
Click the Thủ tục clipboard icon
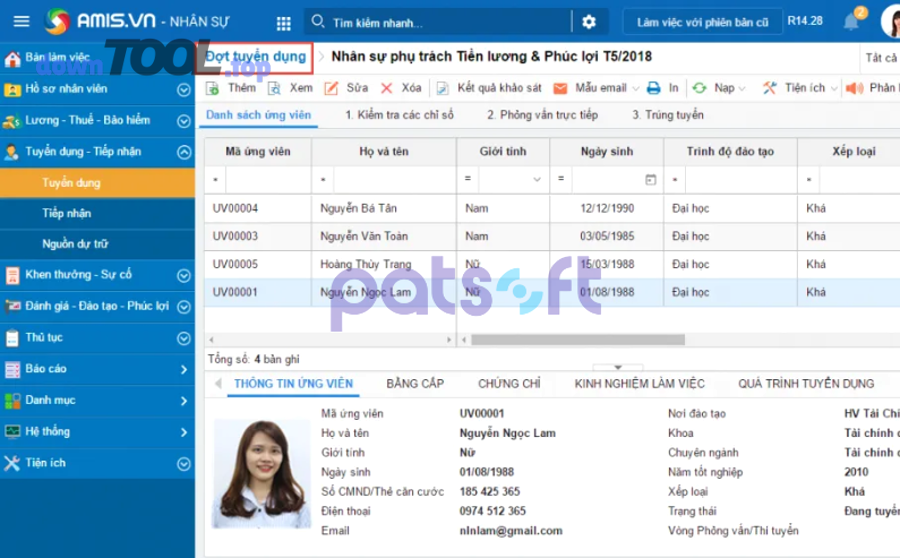(x=12, y=338)
